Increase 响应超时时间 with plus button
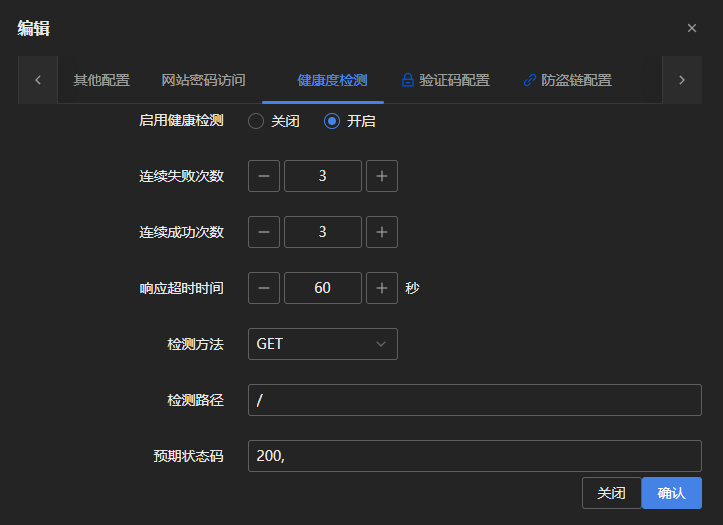The image size is (723, 525). tap(381, 288)
